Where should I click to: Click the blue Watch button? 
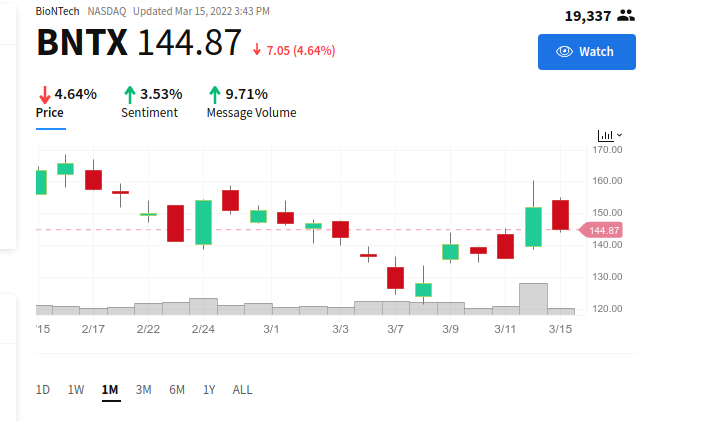[587, 52]
